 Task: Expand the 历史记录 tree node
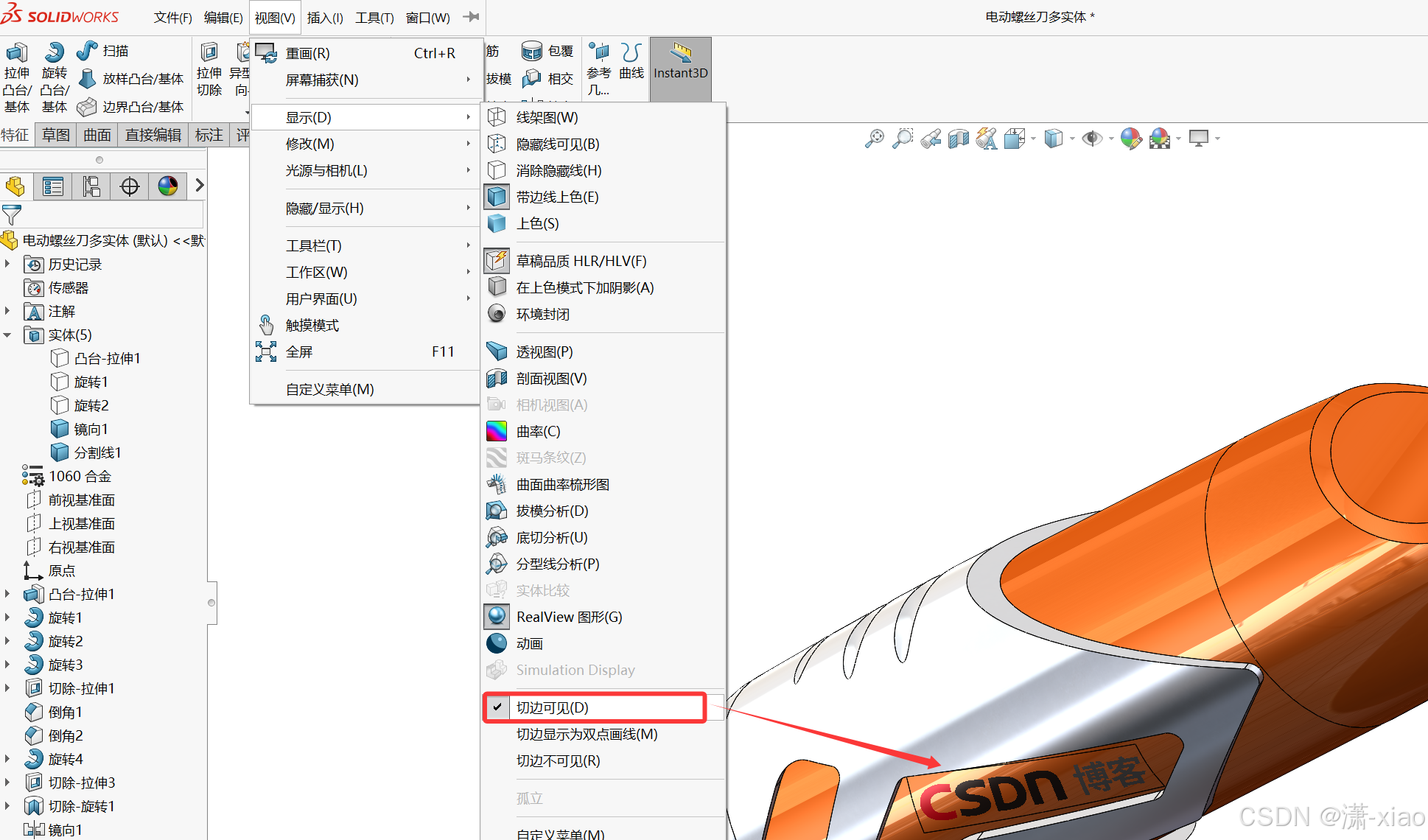click(7, 264)
